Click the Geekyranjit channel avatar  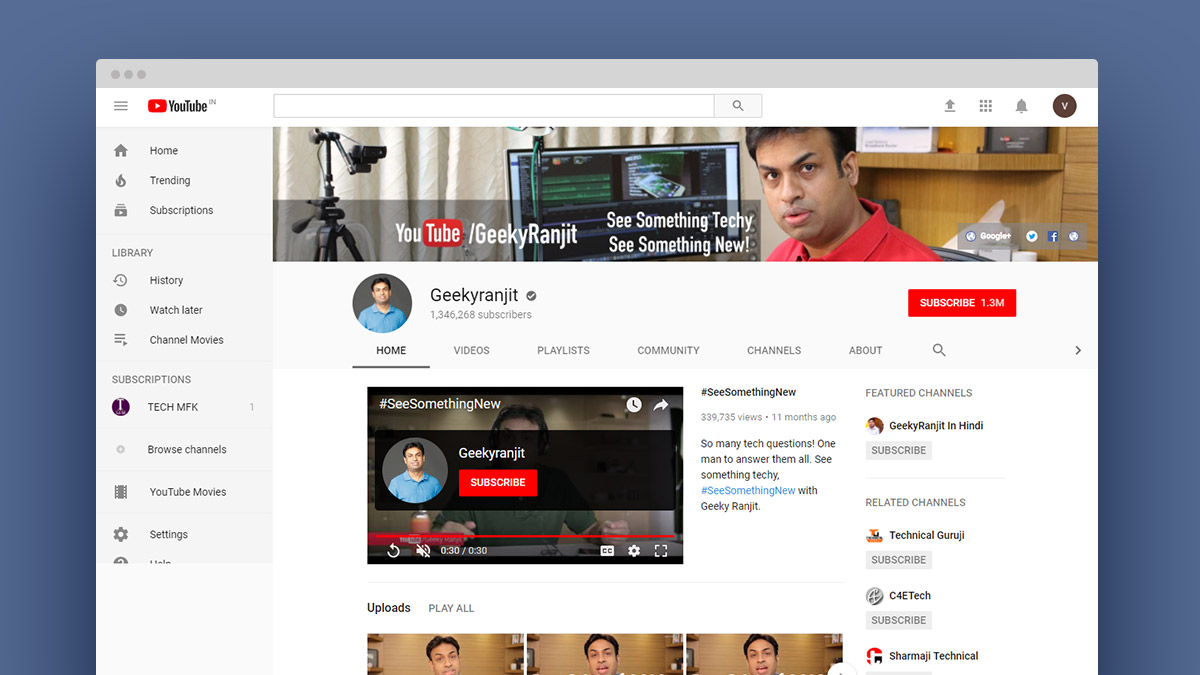tap(382, 303)
